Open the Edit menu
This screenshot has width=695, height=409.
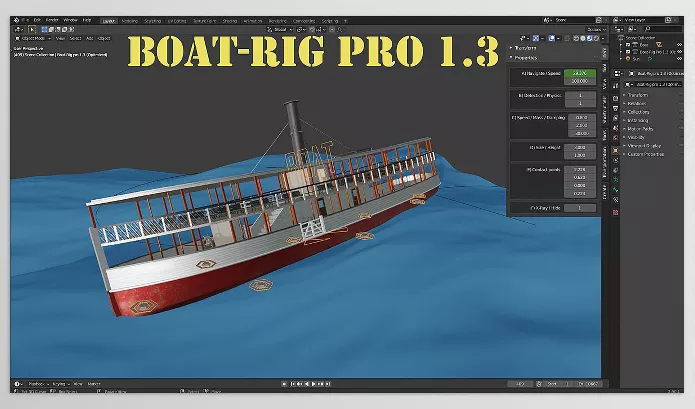(37, 20)
